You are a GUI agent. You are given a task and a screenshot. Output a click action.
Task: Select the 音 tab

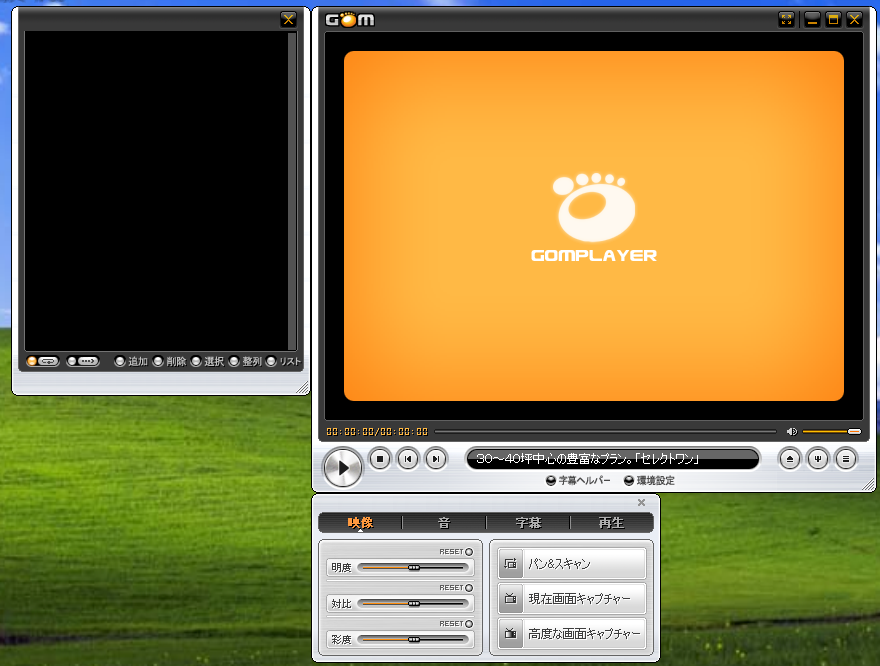pos(444,523)
